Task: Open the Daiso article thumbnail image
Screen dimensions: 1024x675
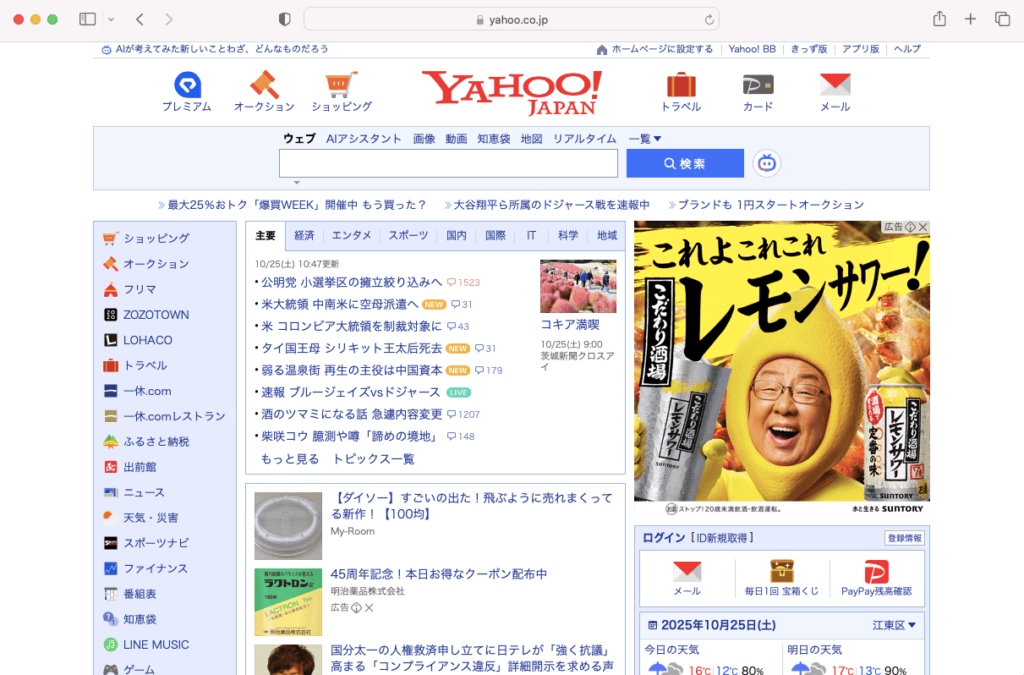Action: (x=288, y=526)
